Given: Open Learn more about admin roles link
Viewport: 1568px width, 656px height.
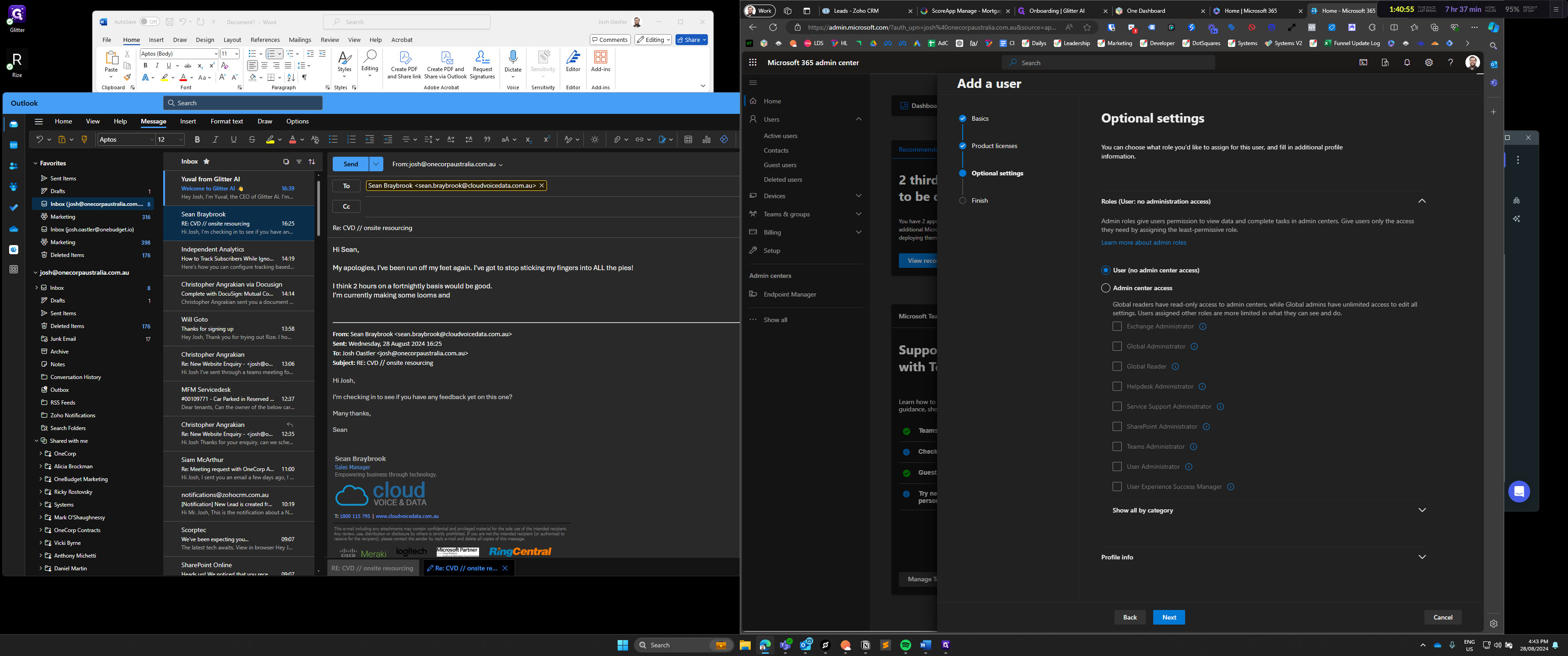Looking at the screenshot, I should tap(1143, 243).
